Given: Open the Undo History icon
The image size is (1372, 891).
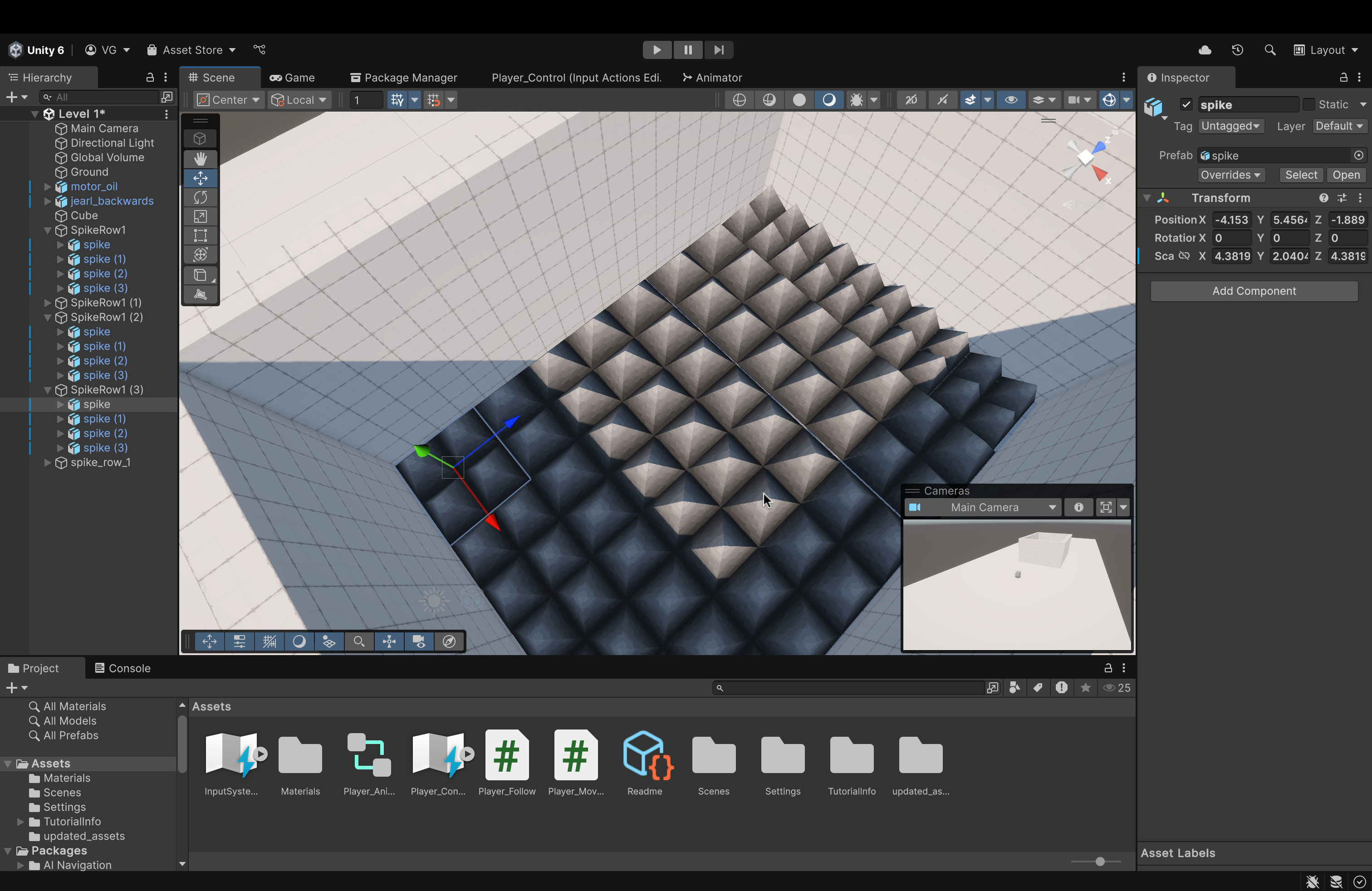Looking at the screenshot, I should (x=1238, y=50).
